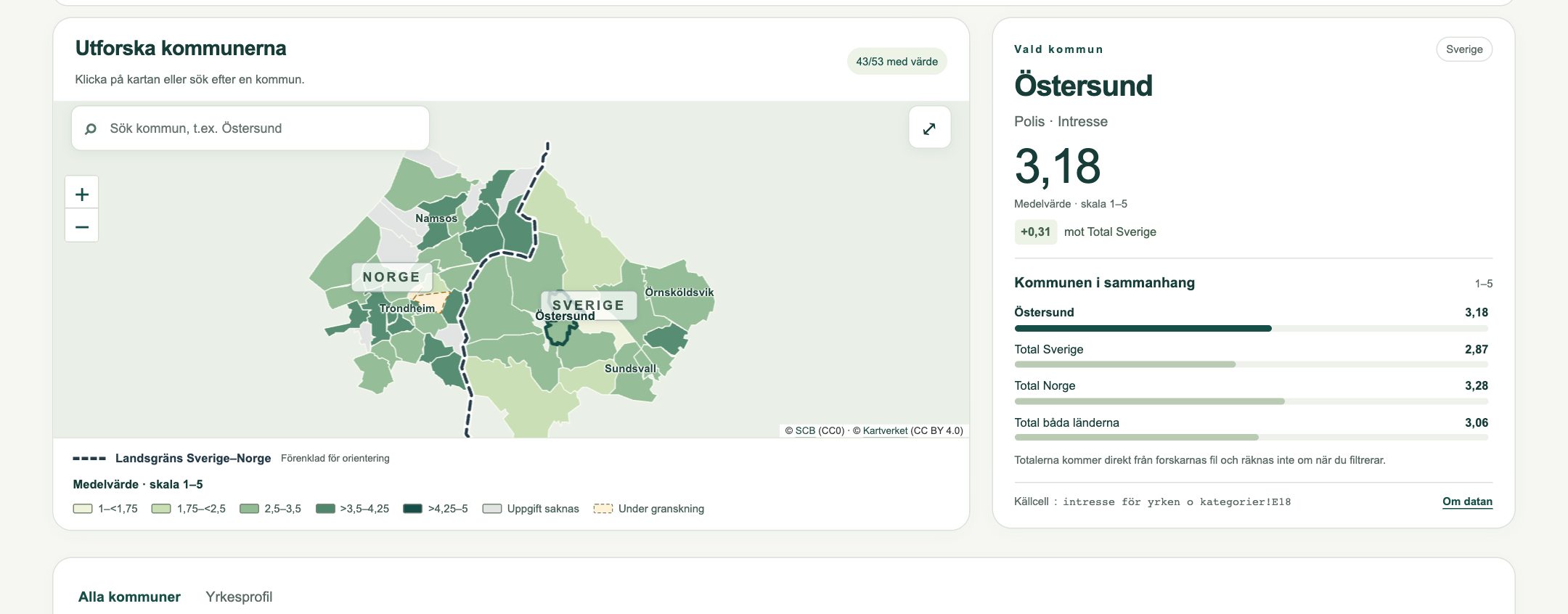Open the Kartverket attribution link
The height and width of the screenshot is (614, 1568).
coord(885,430)
